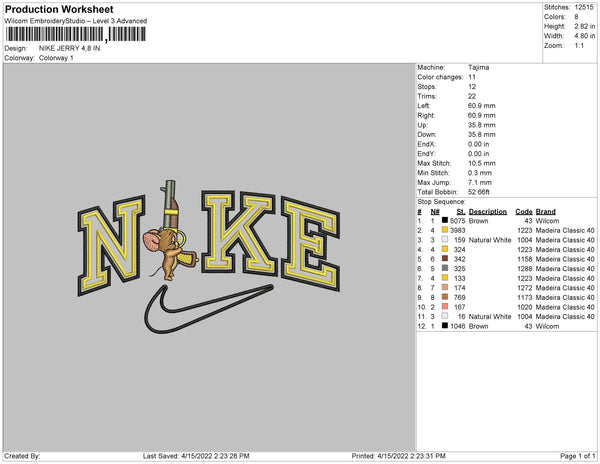Select the brown swatch in the 342-stitch row
This screenshot has height=464, width=600.
pyautogui.click(x=445, y=259)
